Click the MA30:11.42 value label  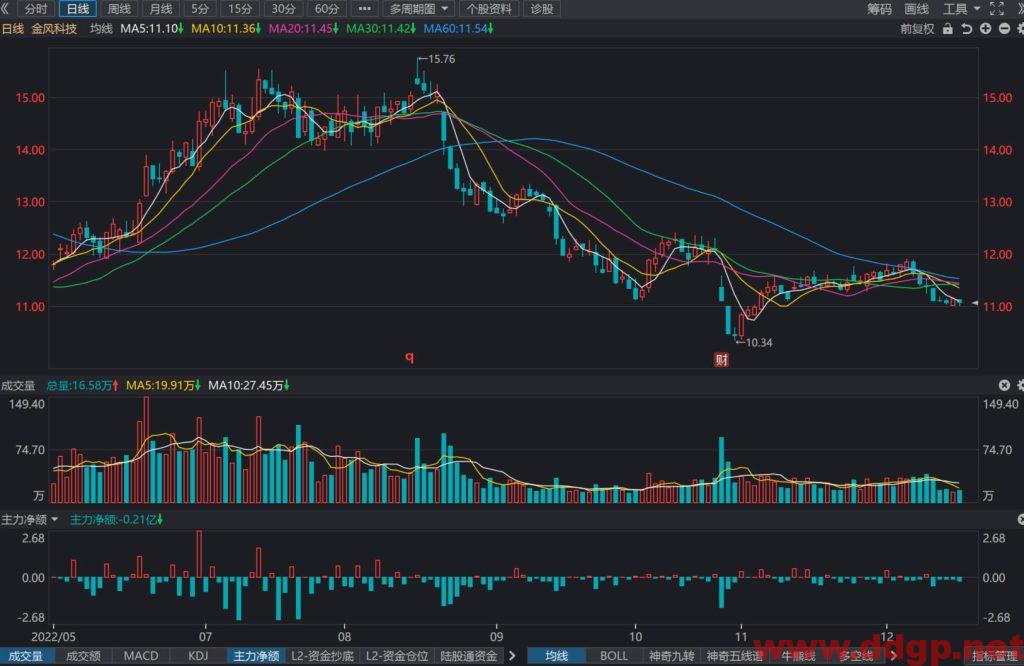[x=381, y=29]
